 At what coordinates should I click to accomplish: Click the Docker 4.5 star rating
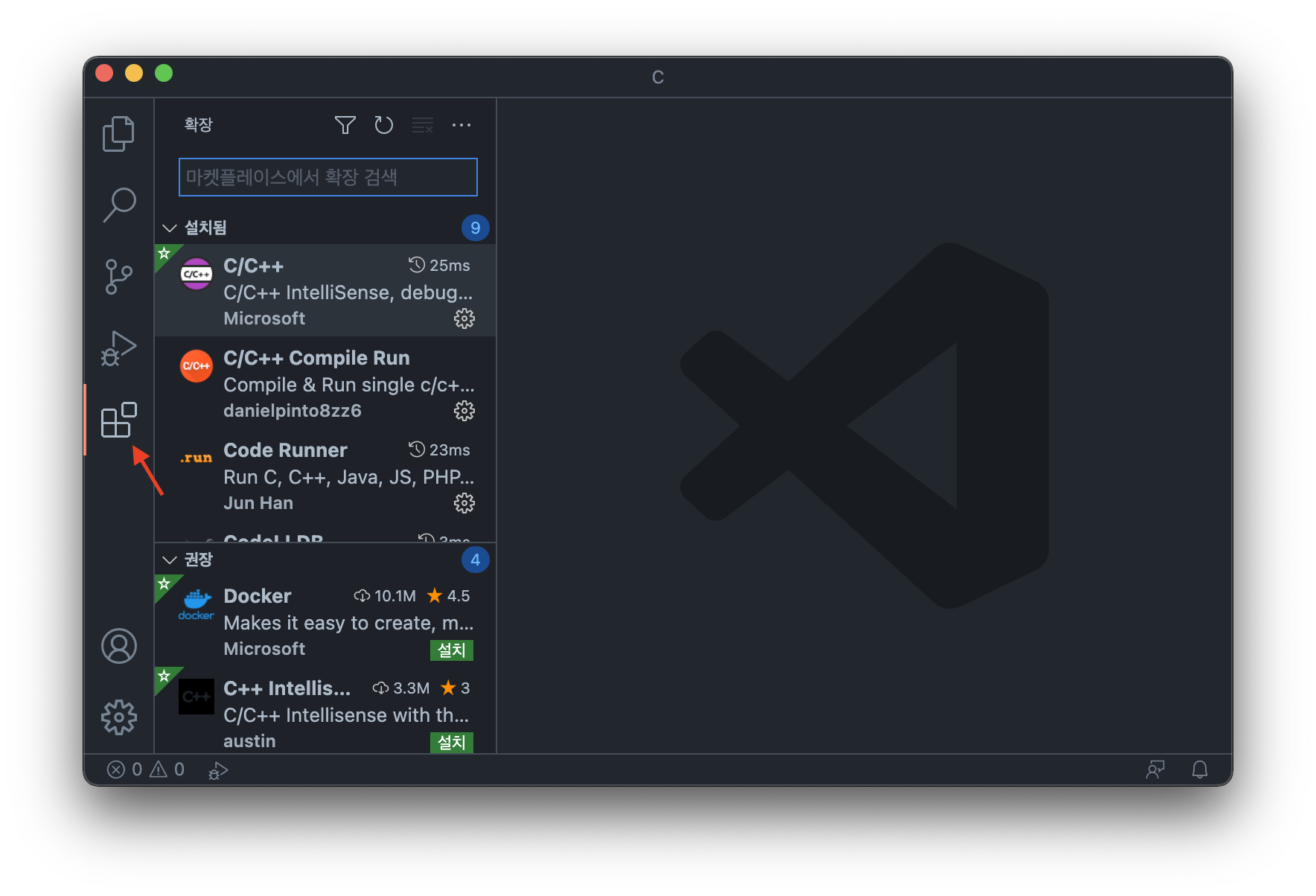tap(449, 595)
